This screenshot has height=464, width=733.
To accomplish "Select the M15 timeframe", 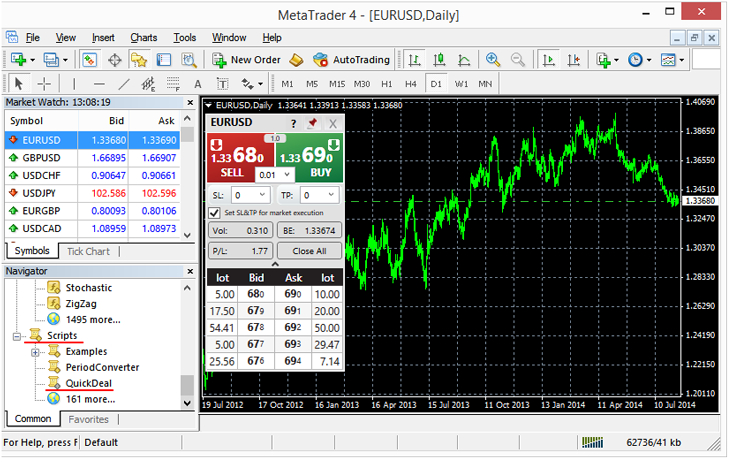I will point(337,84).
